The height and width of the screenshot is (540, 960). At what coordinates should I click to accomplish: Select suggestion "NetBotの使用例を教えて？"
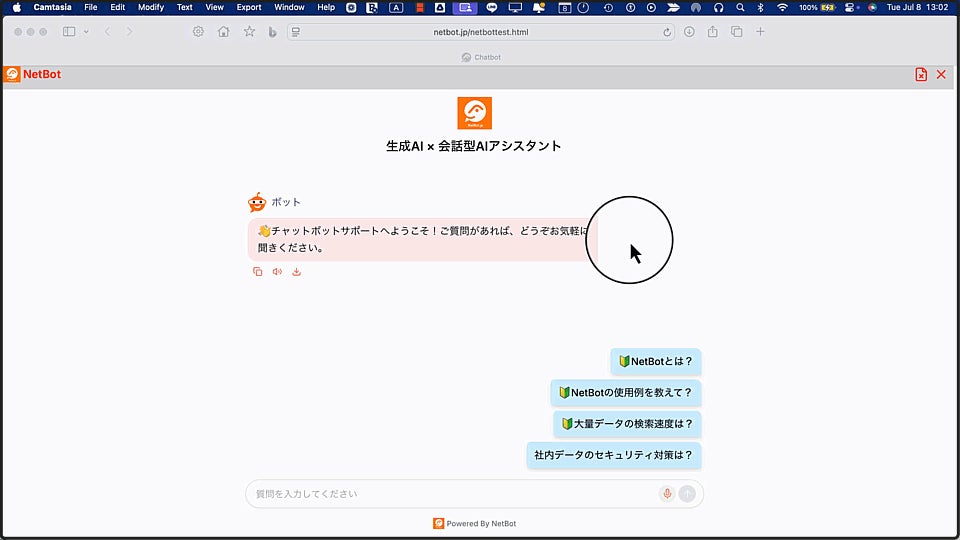pos(626,392)
